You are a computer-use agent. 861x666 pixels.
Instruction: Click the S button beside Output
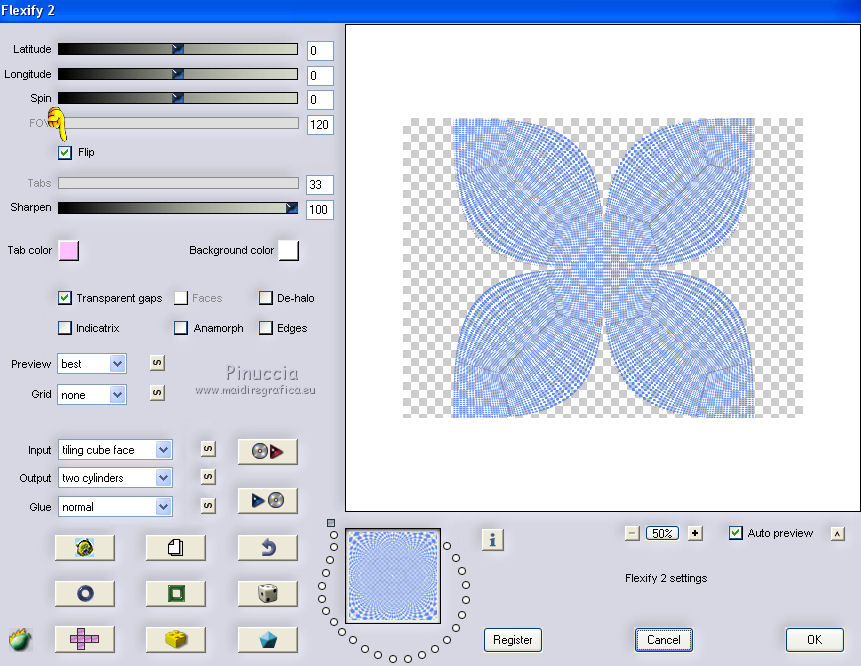(208, 477)
